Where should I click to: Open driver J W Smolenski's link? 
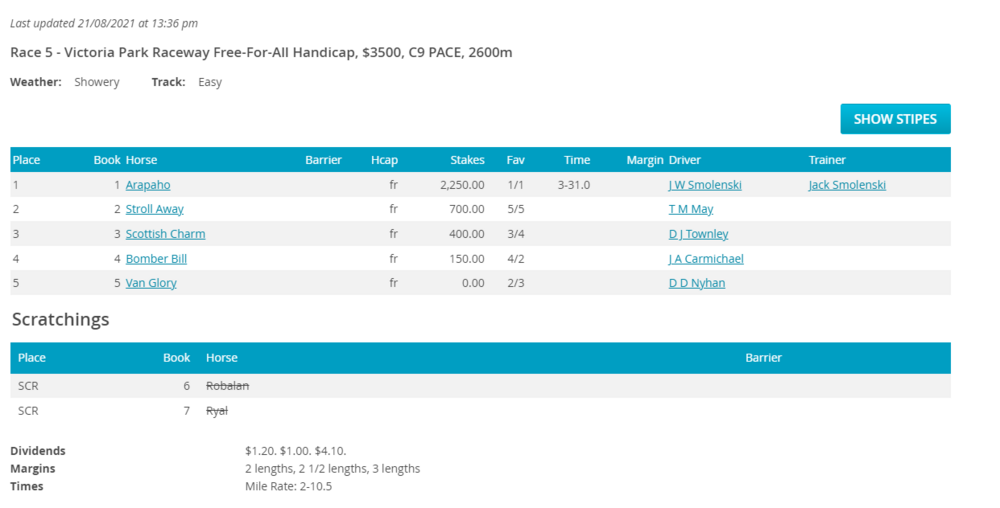704,185
